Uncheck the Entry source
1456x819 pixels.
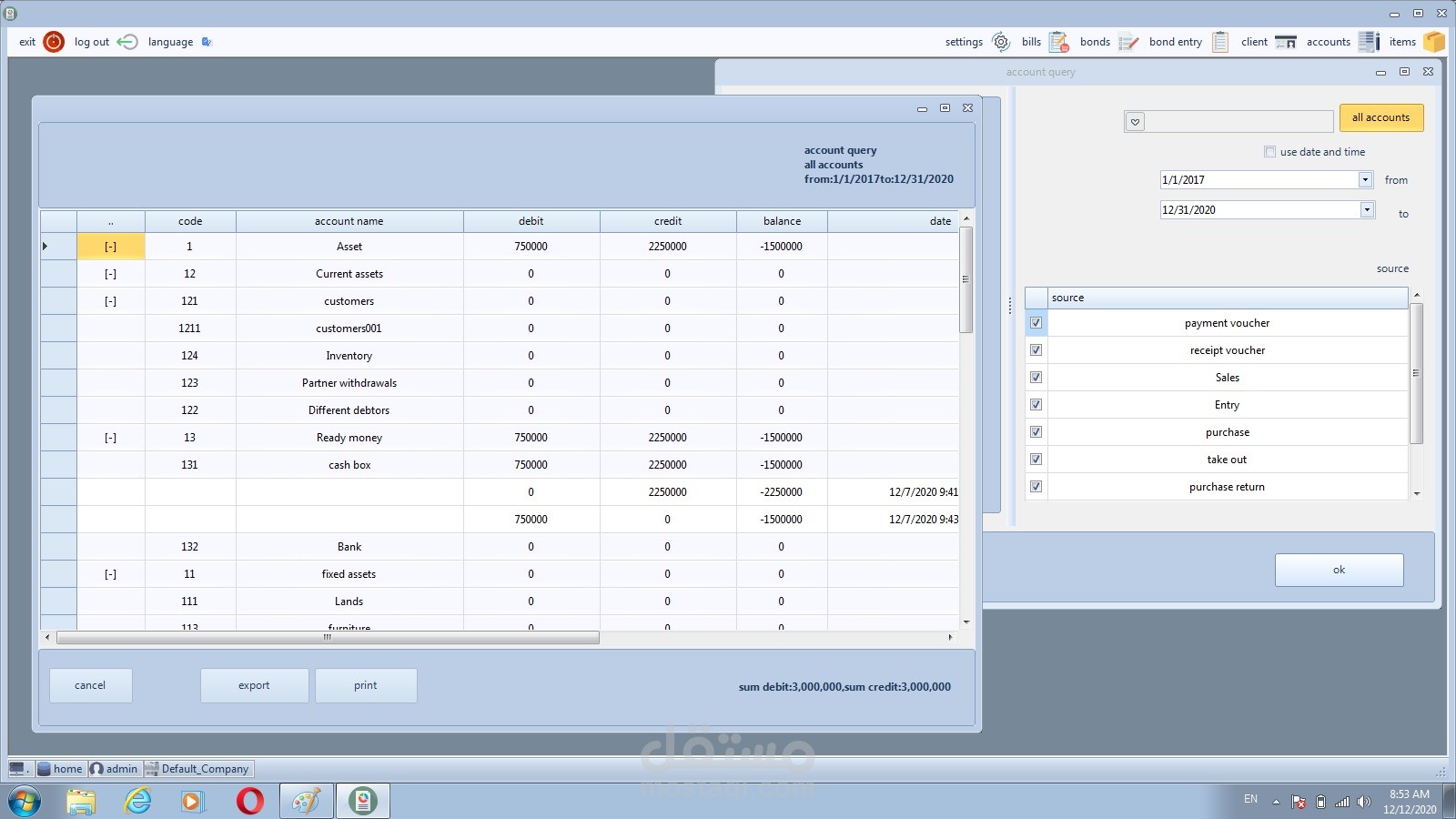(x=1036, y=405)
